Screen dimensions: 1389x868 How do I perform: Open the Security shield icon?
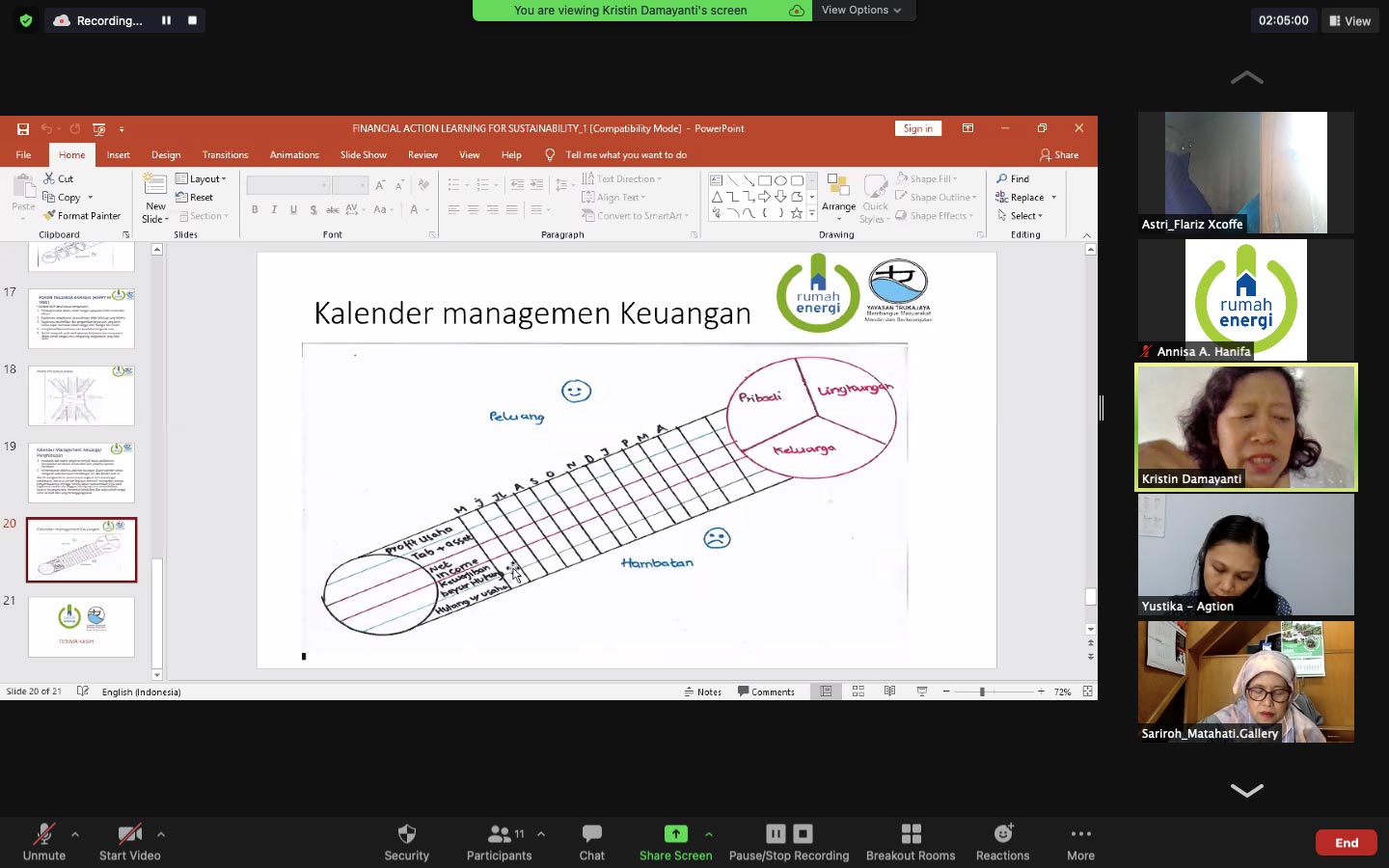(x=406, y=833)
